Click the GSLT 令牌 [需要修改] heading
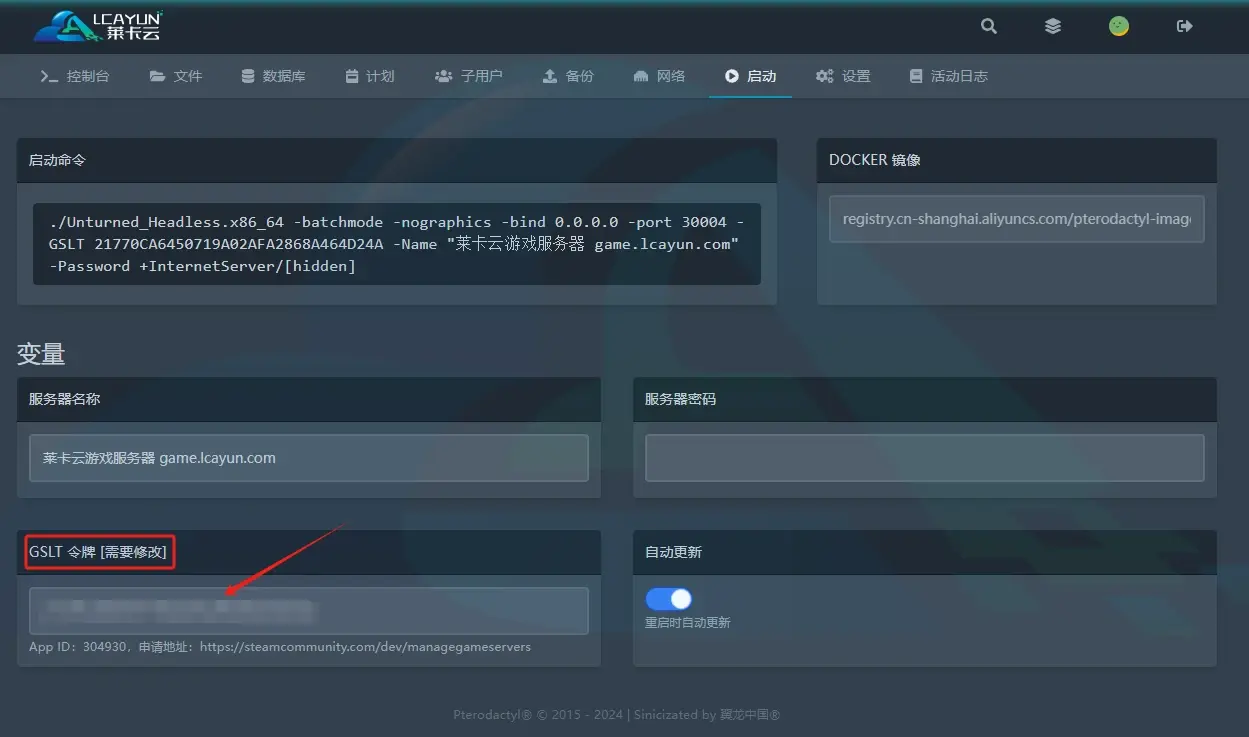 click(x=99, y=552)
